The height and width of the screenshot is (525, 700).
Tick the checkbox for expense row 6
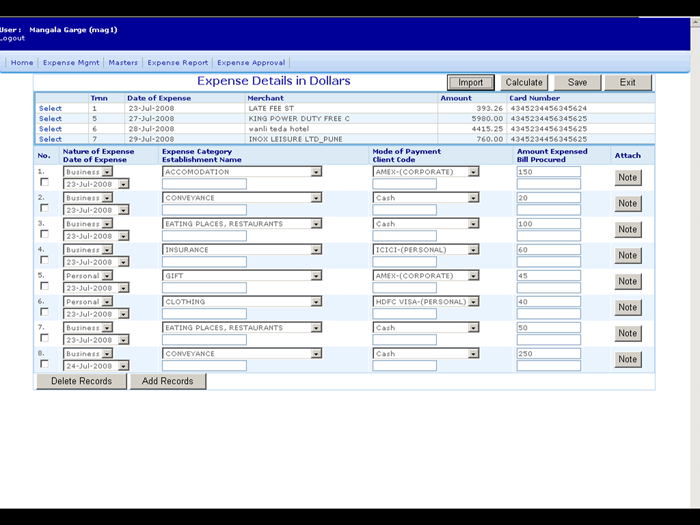pos(44,312)
